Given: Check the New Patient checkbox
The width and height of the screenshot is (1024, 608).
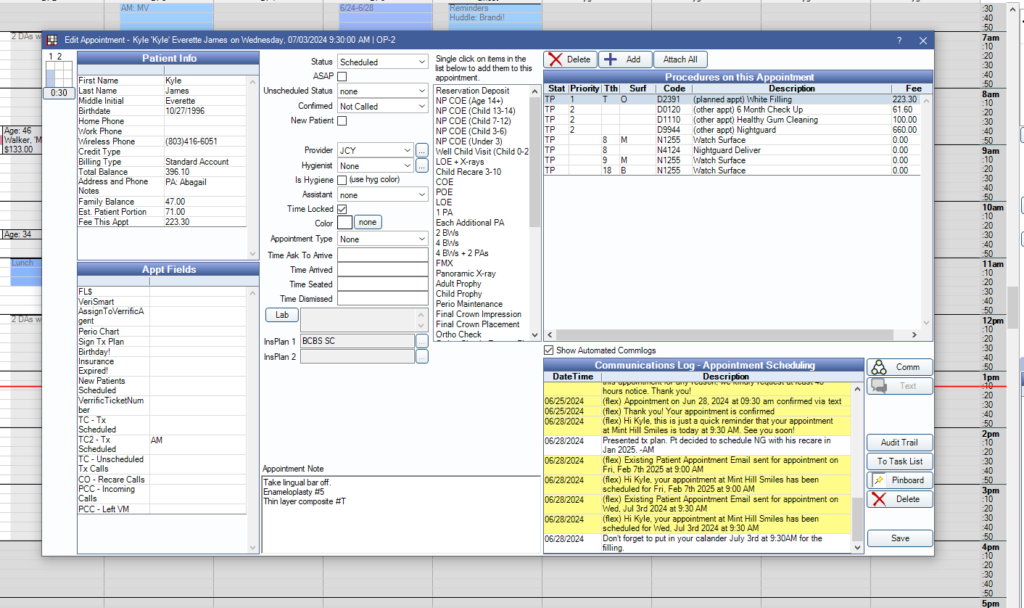Looking at the screenshot, I should (342, 121).
